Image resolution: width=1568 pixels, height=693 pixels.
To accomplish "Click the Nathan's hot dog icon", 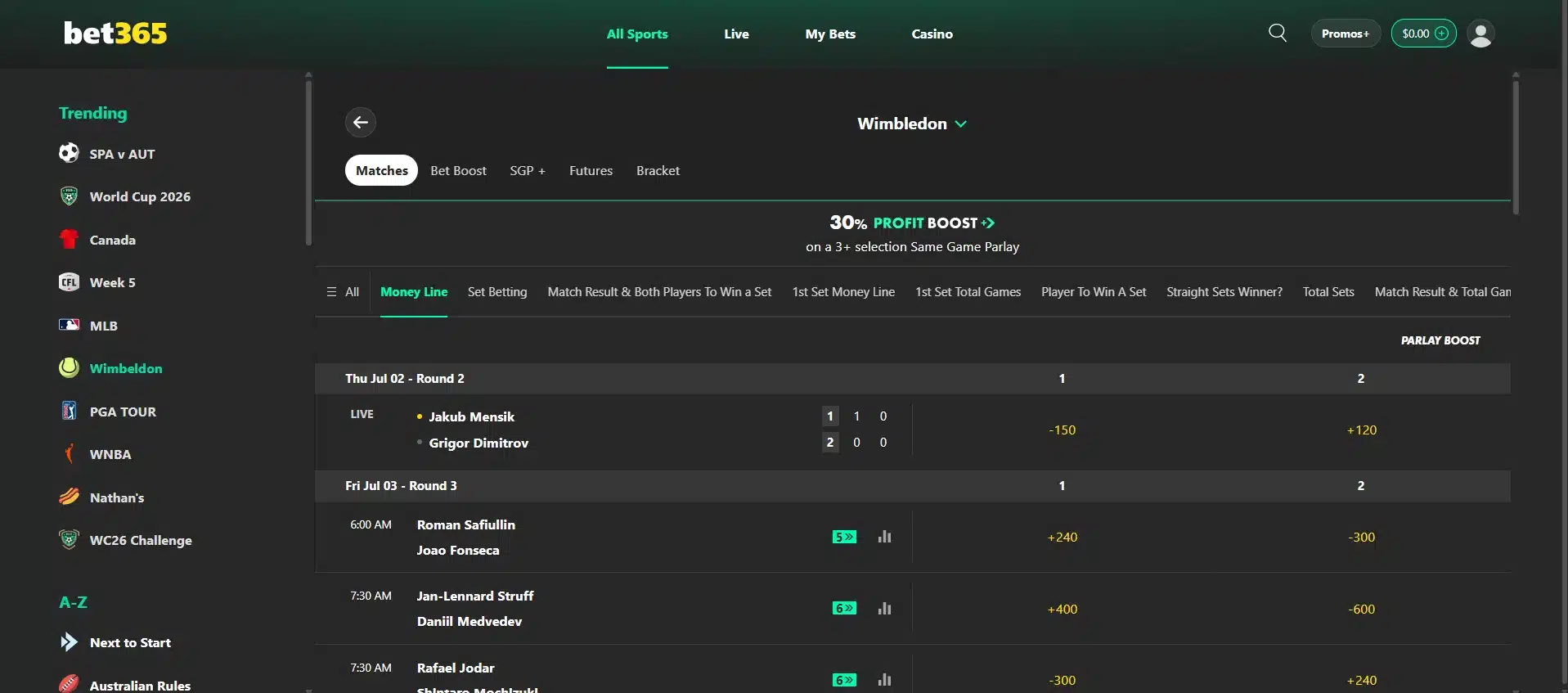I will click(70, 497).
